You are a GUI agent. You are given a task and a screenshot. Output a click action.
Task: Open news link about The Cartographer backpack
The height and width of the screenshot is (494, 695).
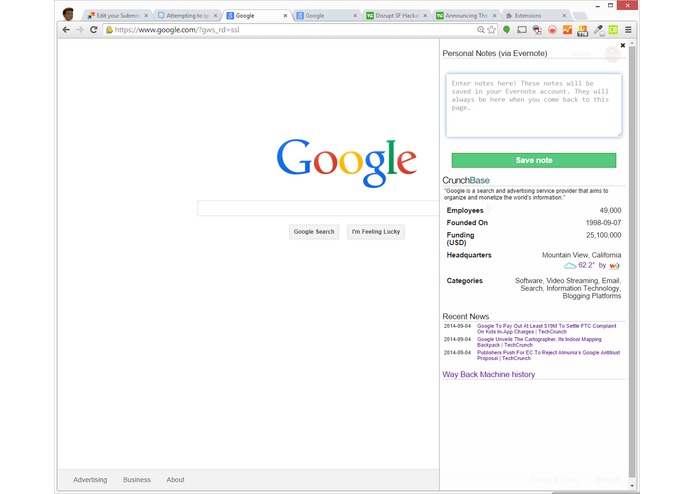point(539,342)
